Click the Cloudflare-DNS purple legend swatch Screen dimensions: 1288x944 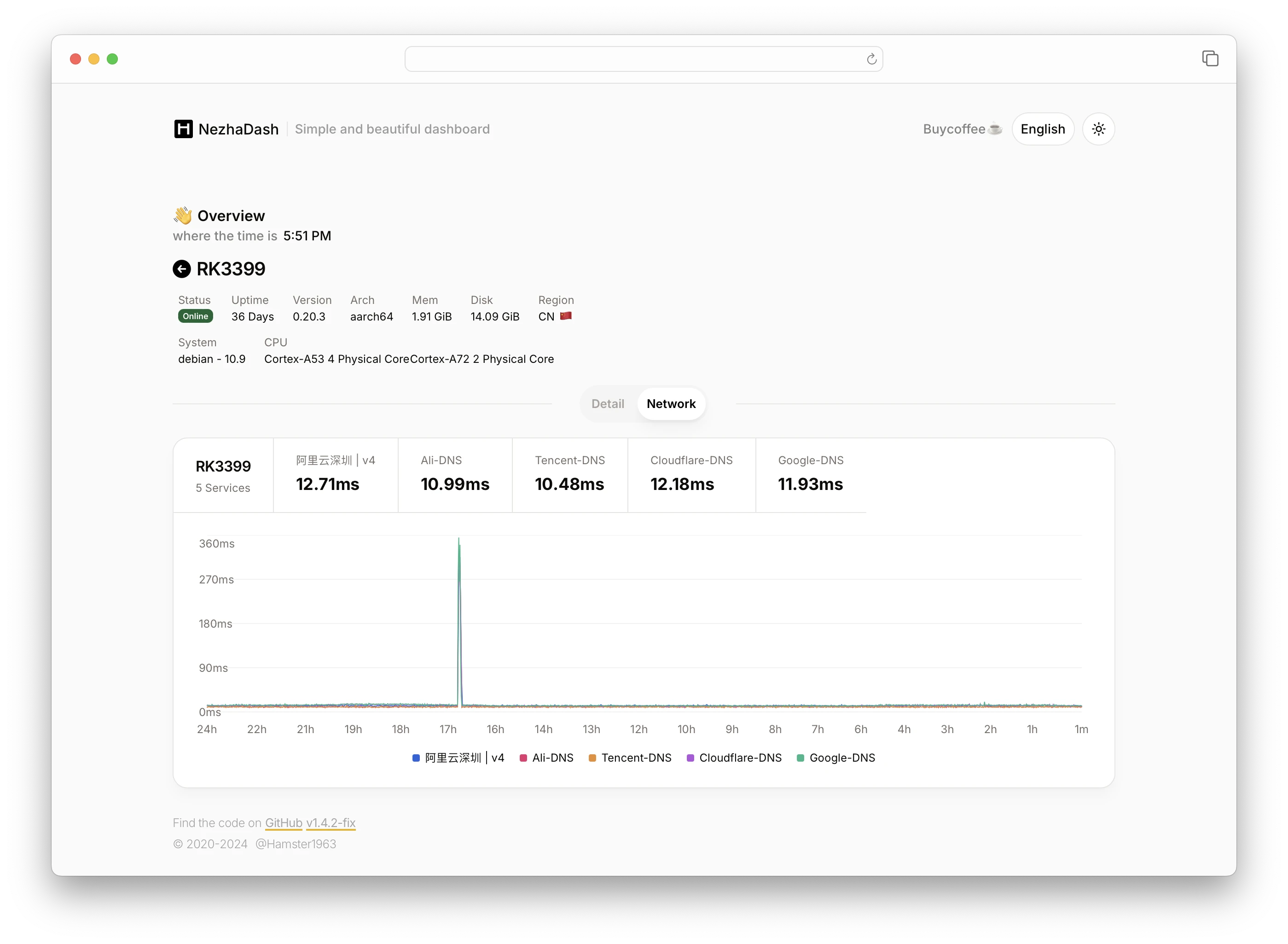[690, 758]
